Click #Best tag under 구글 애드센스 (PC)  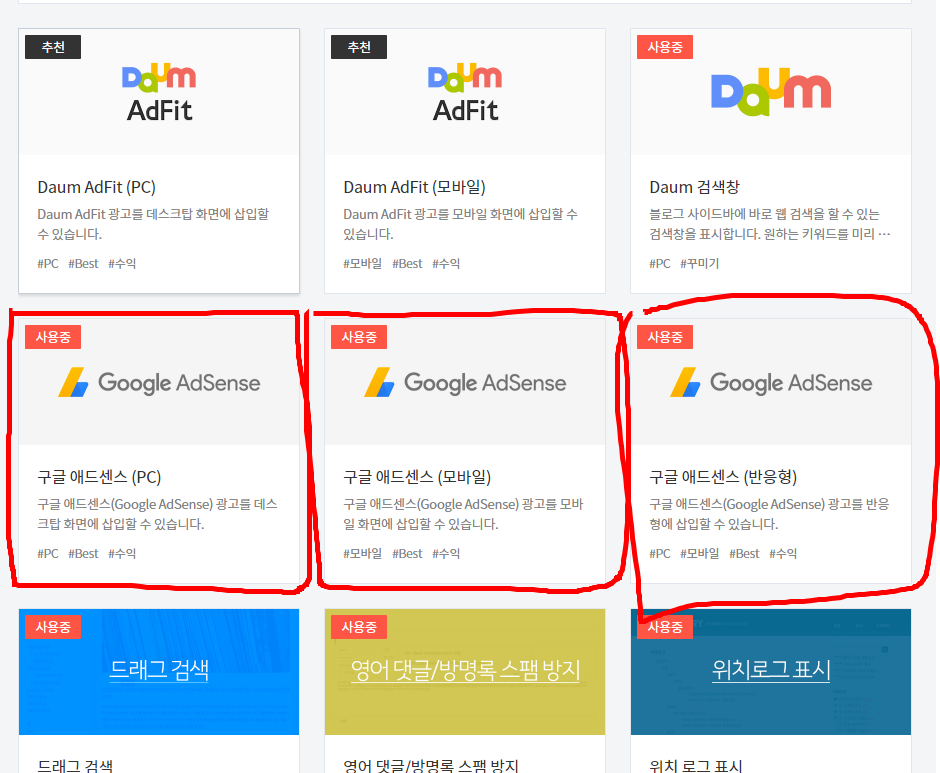[83, 554]
